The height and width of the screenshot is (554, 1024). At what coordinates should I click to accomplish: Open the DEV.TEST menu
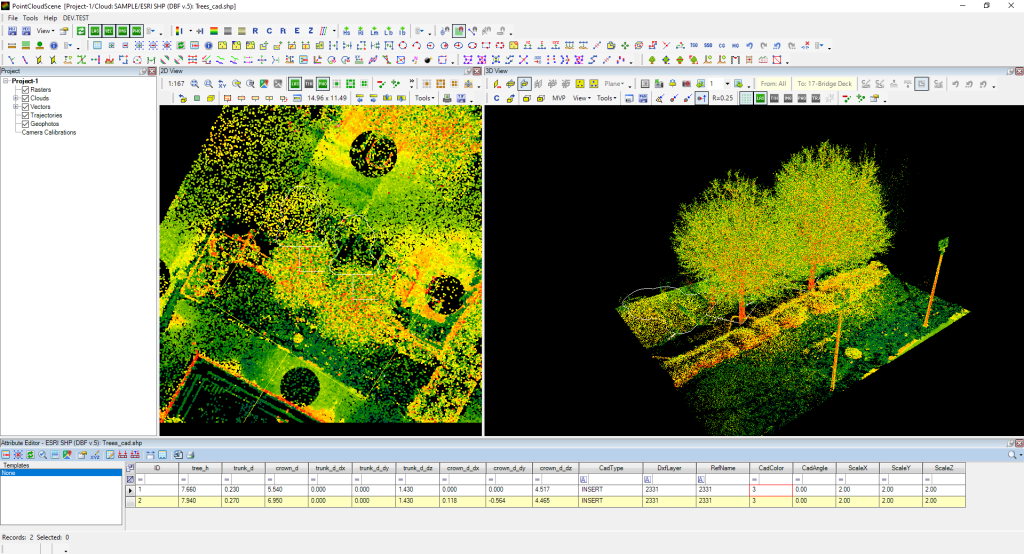(77, 18)
